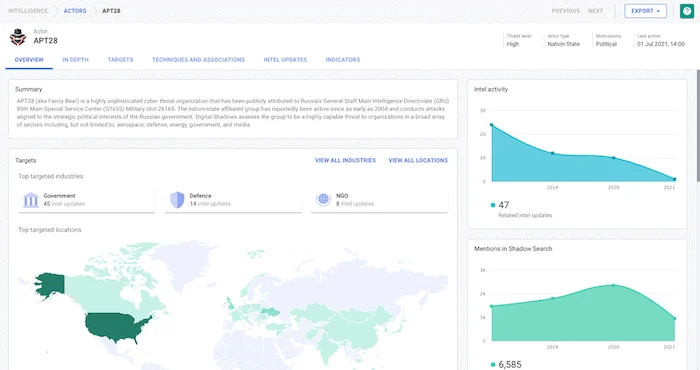Click View All Locations link

418,160
